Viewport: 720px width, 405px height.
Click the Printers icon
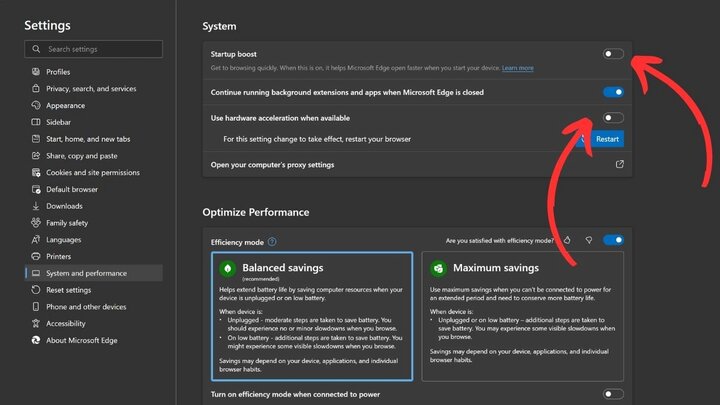[36, 256]
